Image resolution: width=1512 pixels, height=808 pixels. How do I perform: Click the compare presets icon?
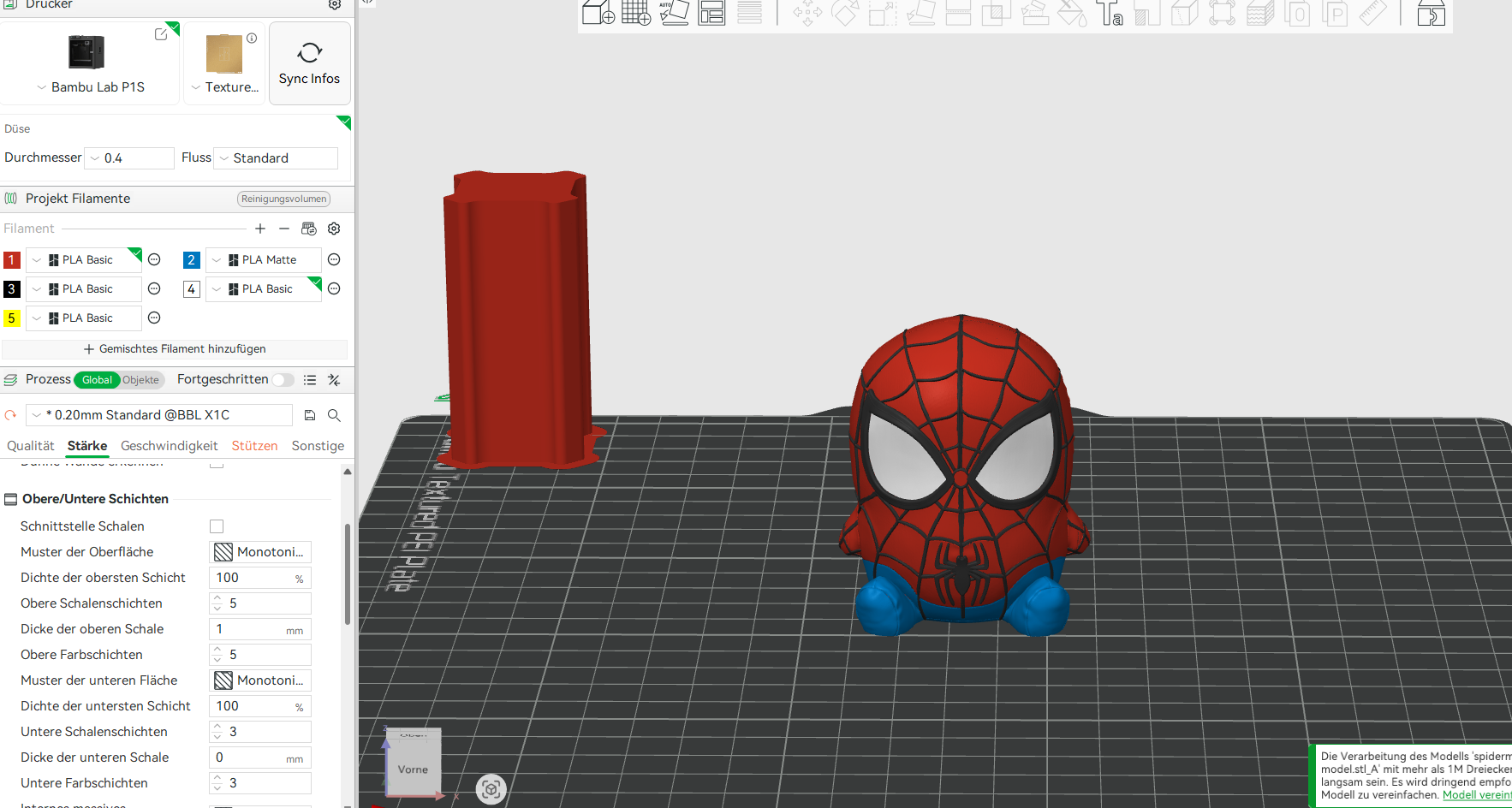(334, 380)
